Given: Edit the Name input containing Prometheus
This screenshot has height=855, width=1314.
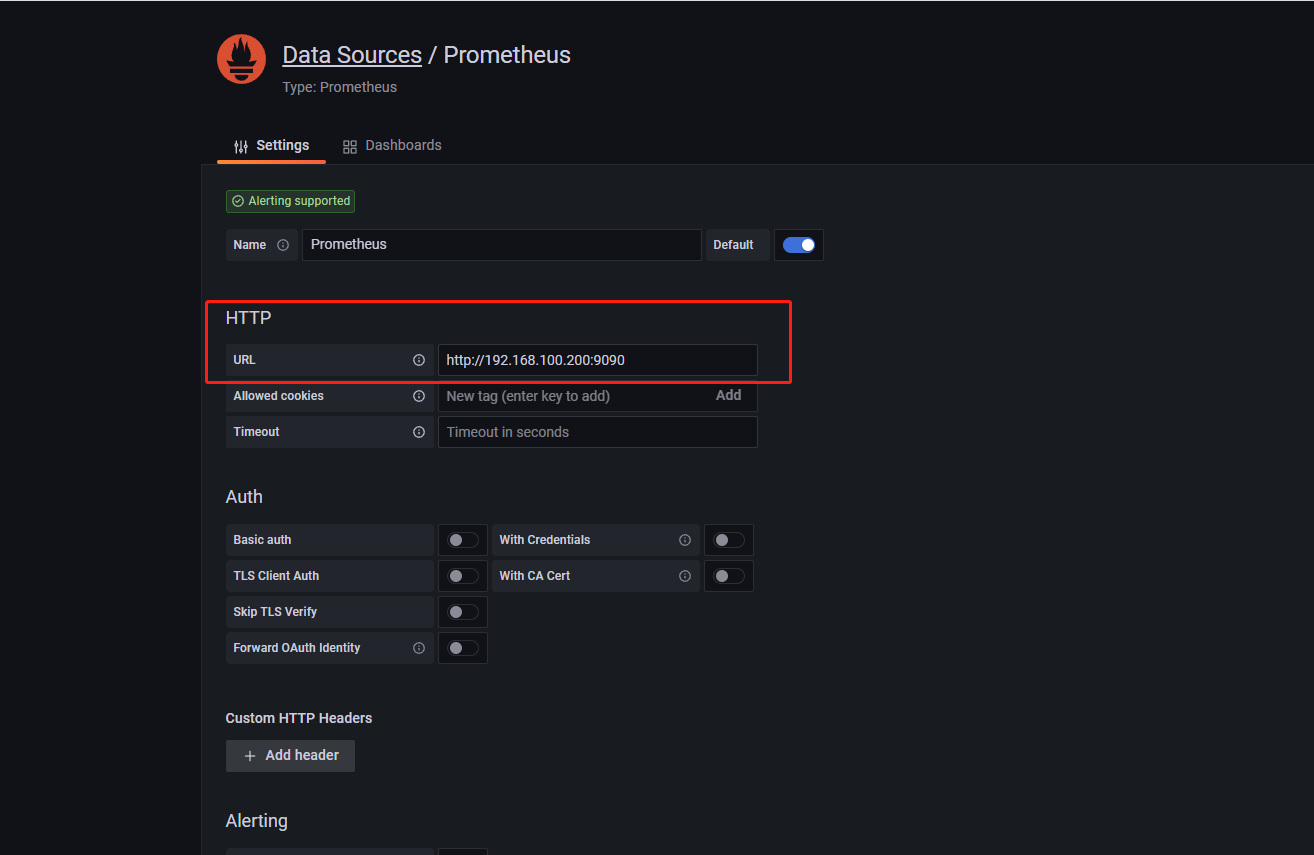Looking at the screenshot, I should click(x=501, y=245).
